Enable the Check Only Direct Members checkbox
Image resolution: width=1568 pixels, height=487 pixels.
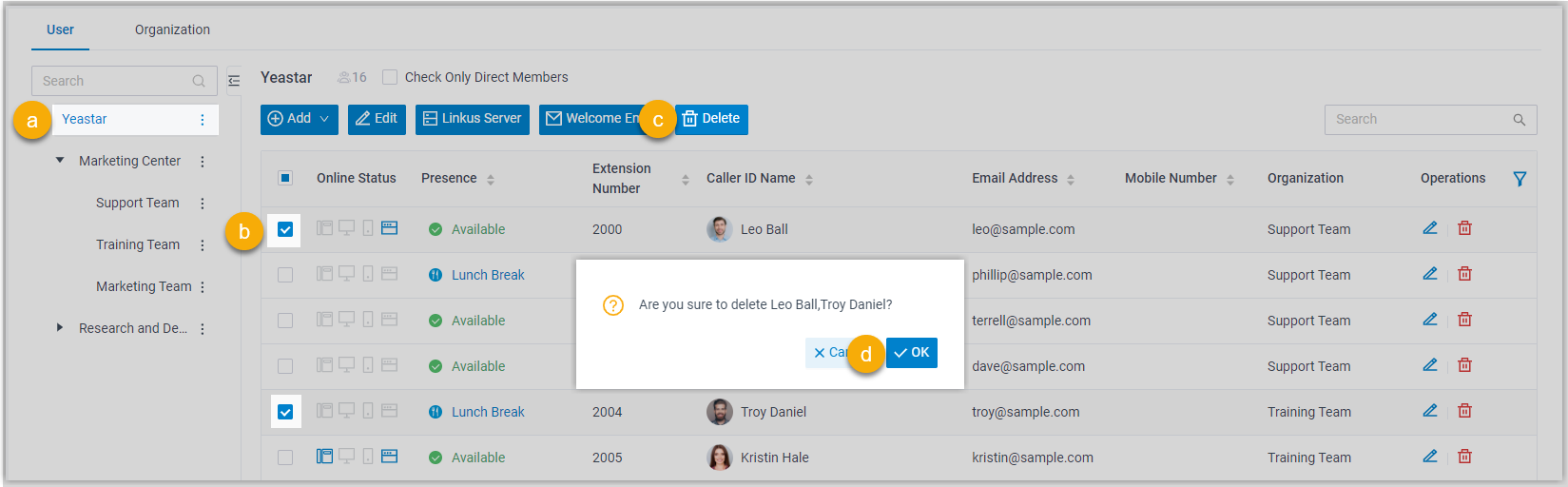(390, 77)
